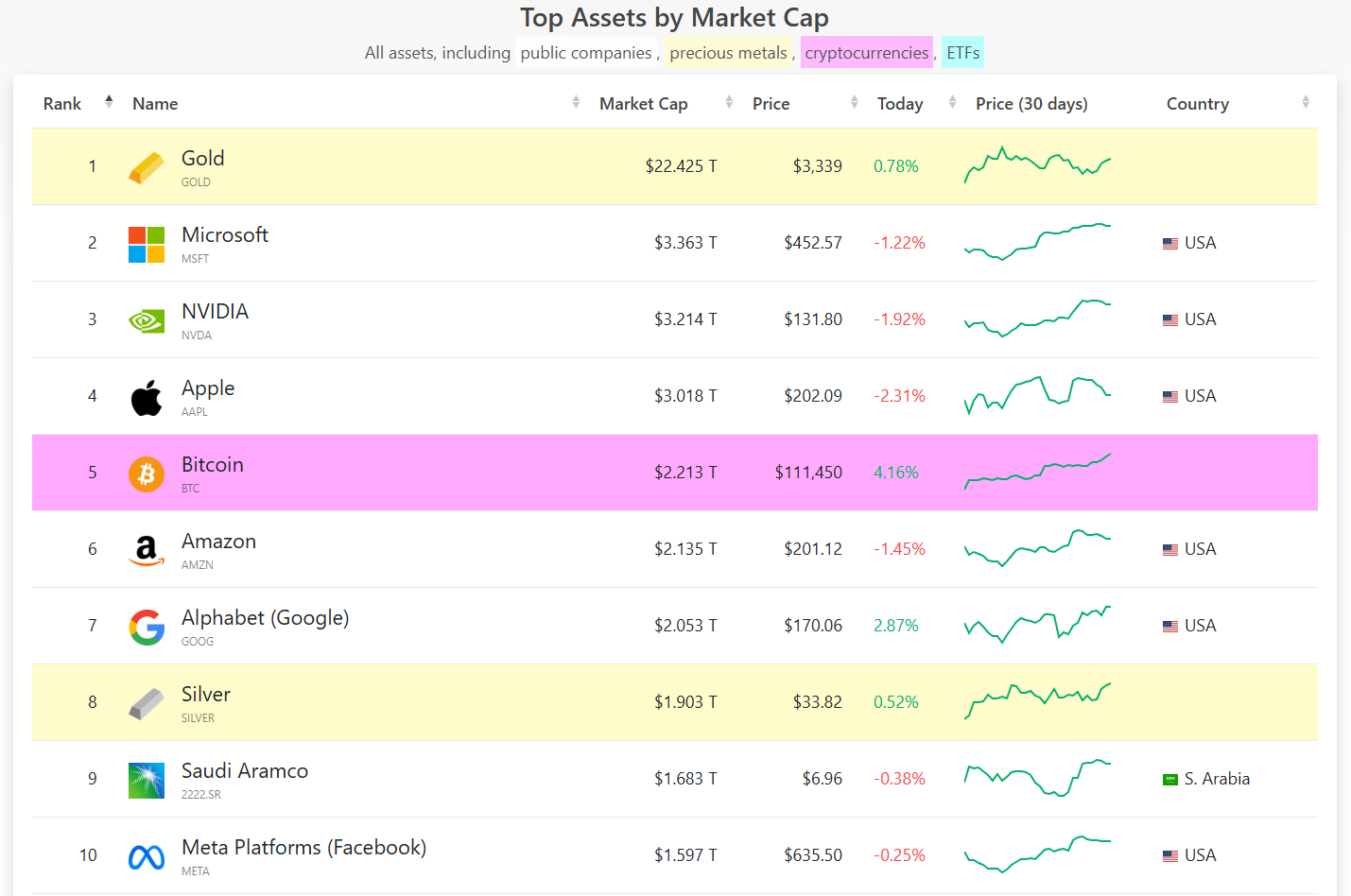The image size is (1351, 896).
Task: Click the Microsoft logo icon
Action: (x=147, y=245)
